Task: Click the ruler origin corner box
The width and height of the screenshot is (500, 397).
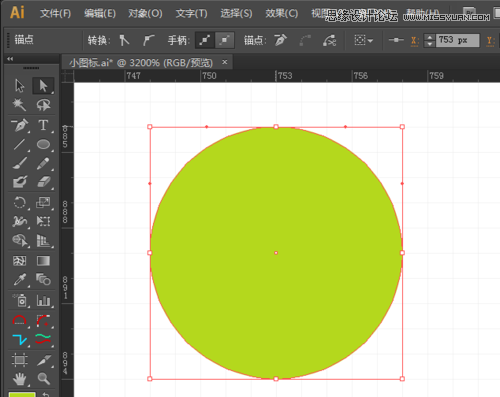Action: [67, 76]
